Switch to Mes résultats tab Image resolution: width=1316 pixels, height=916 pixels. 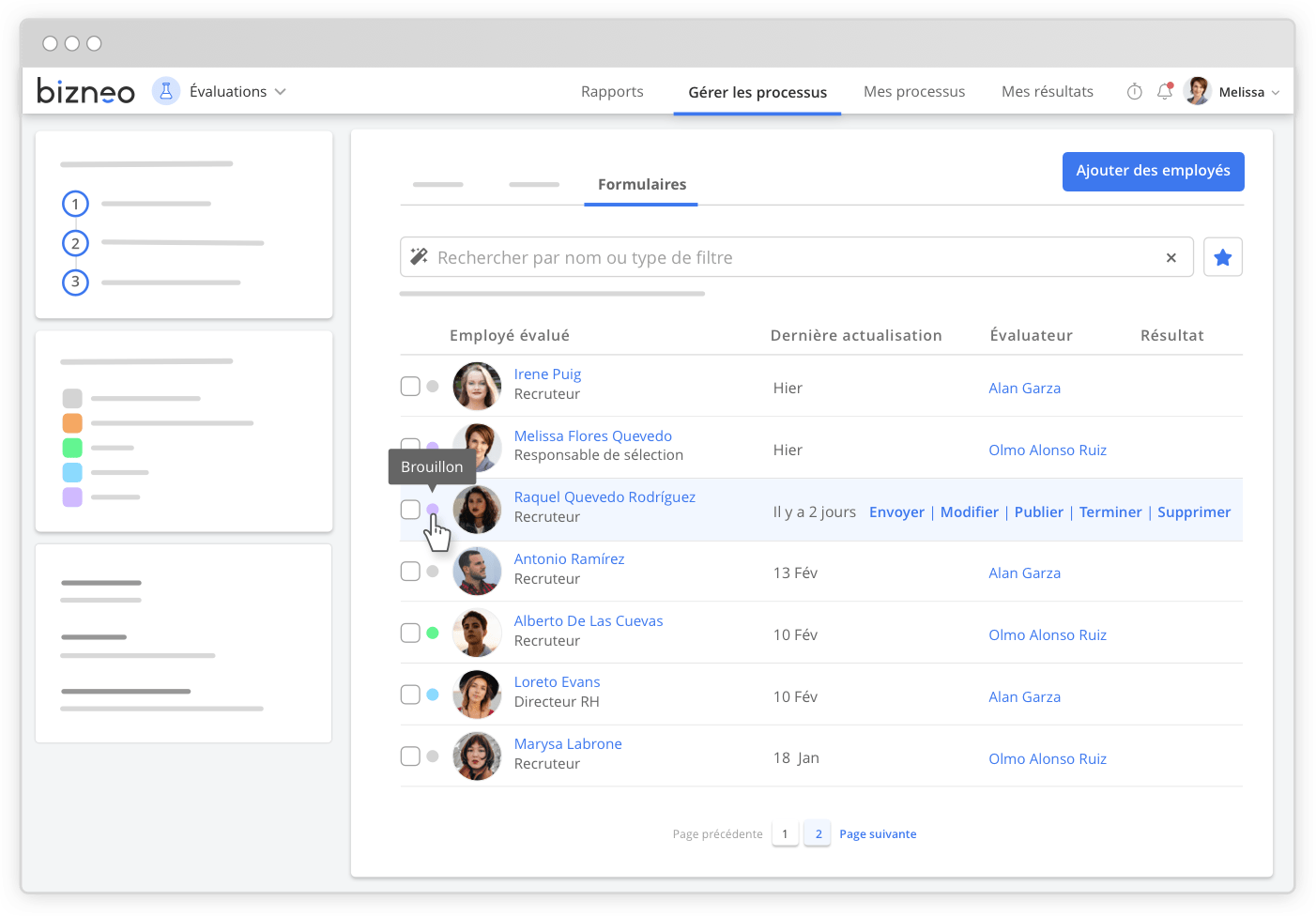click(1048, 91)
